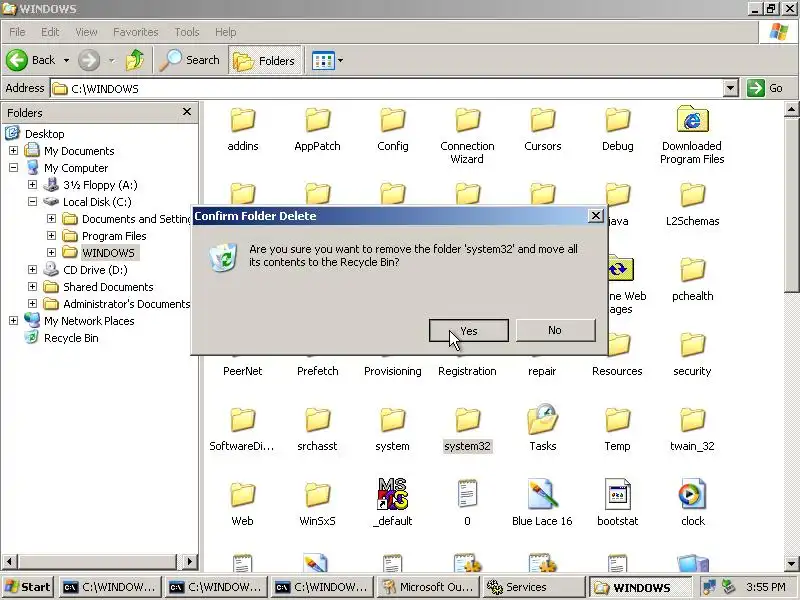Expand CD Drive (D:) node
Image resolution: width=800 pixels, height=600 pixels.
[x=32, y=269]
